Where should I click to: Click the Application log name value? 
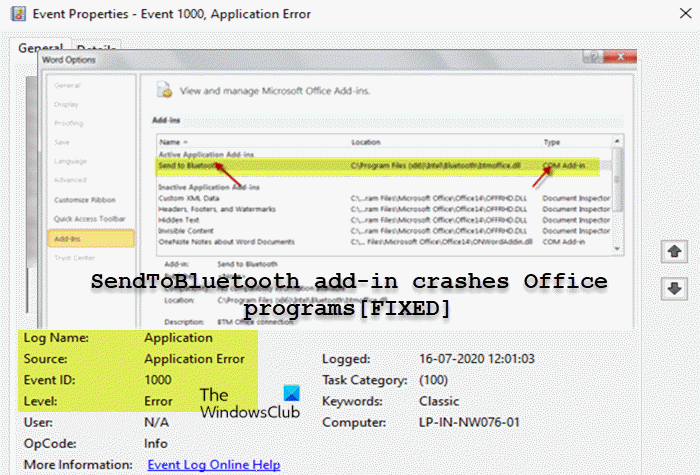[178, 338]
